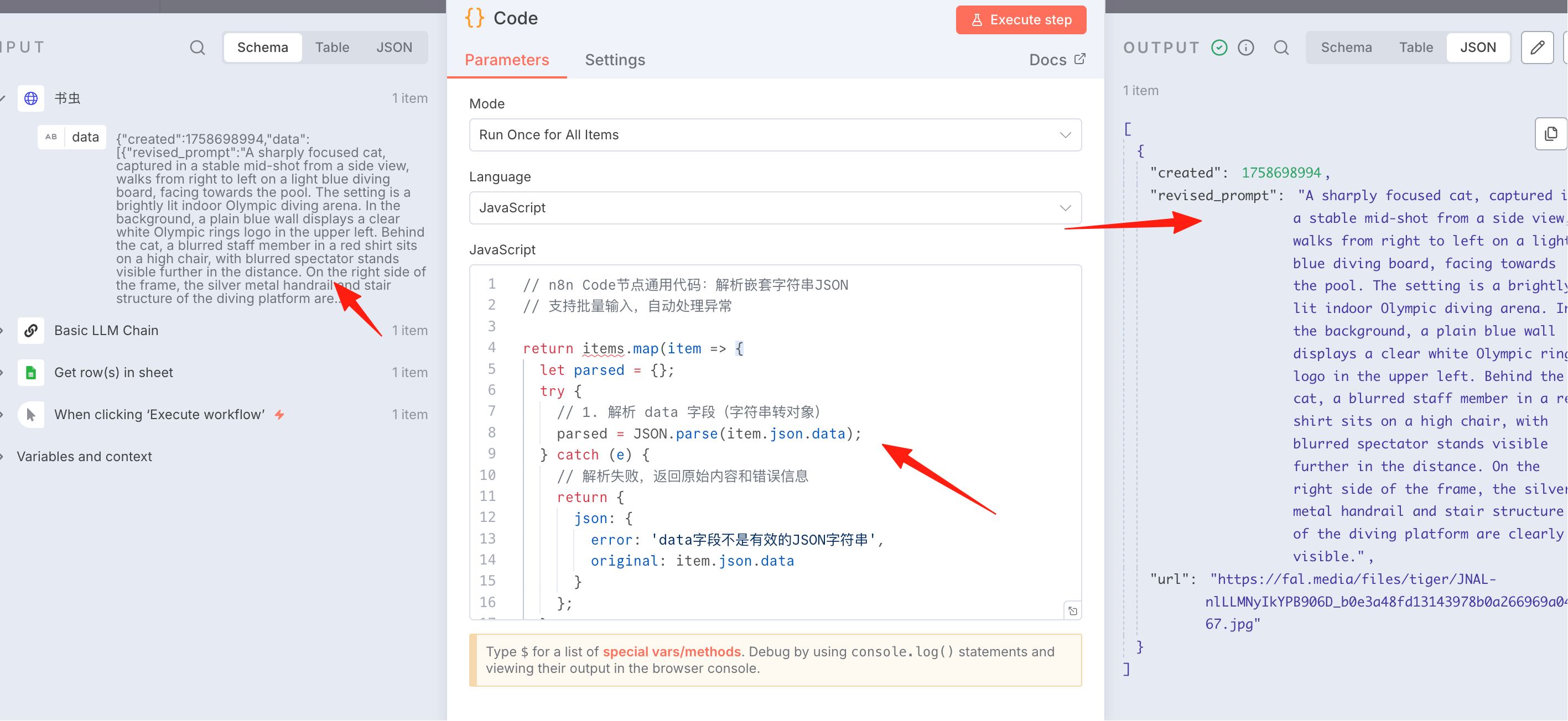This screenshot has height=721, width=1568.
Task: Expand the Variables and context section
Action: (x=2, y=456)
